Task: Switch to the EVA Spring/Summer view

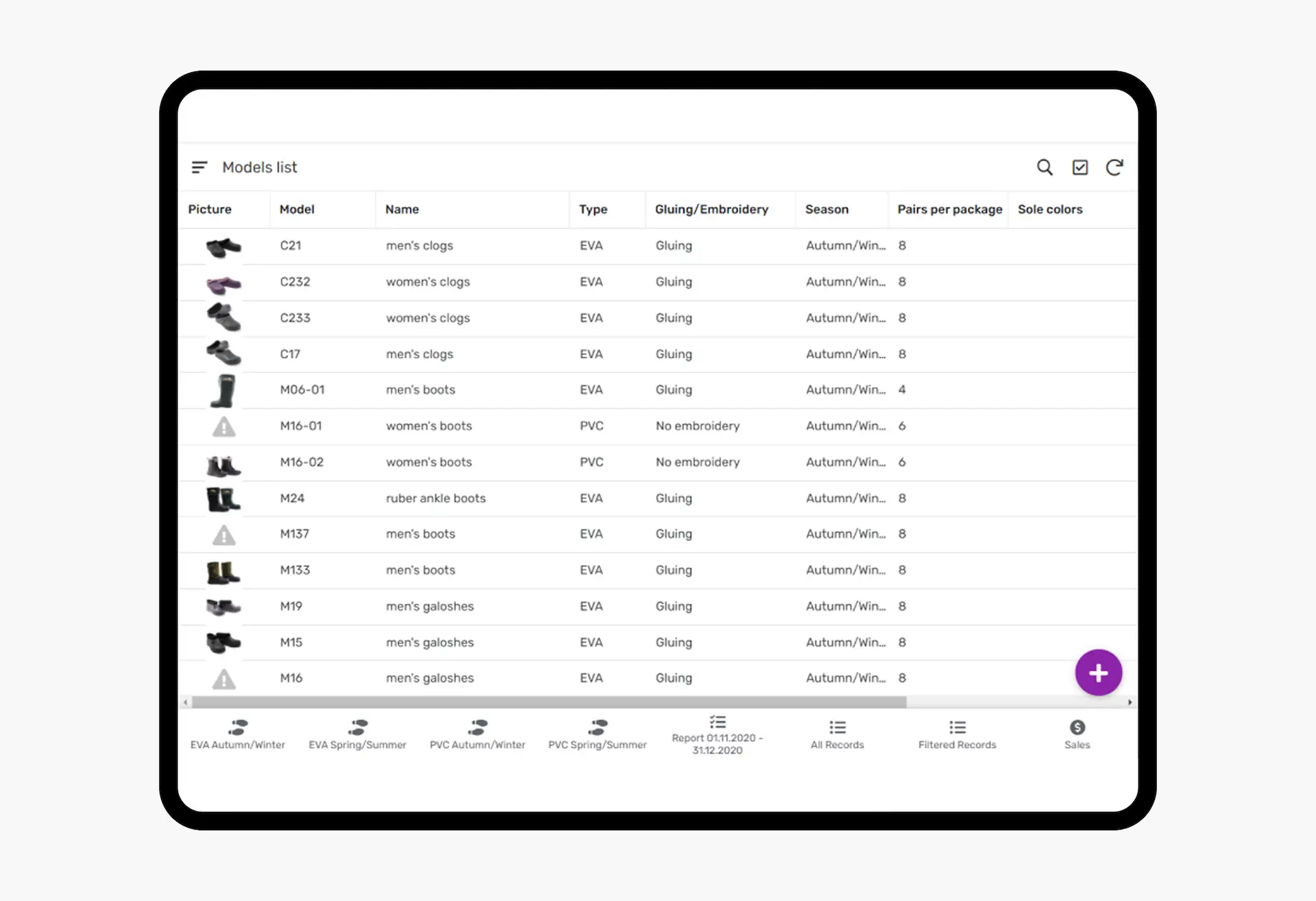Action: pos(357,734)
